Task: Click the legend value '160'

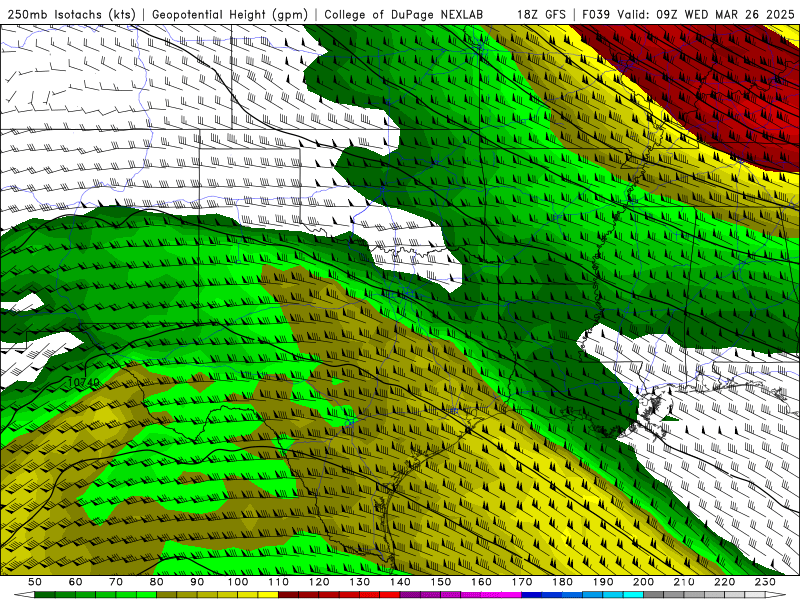Action: [481, 582]
